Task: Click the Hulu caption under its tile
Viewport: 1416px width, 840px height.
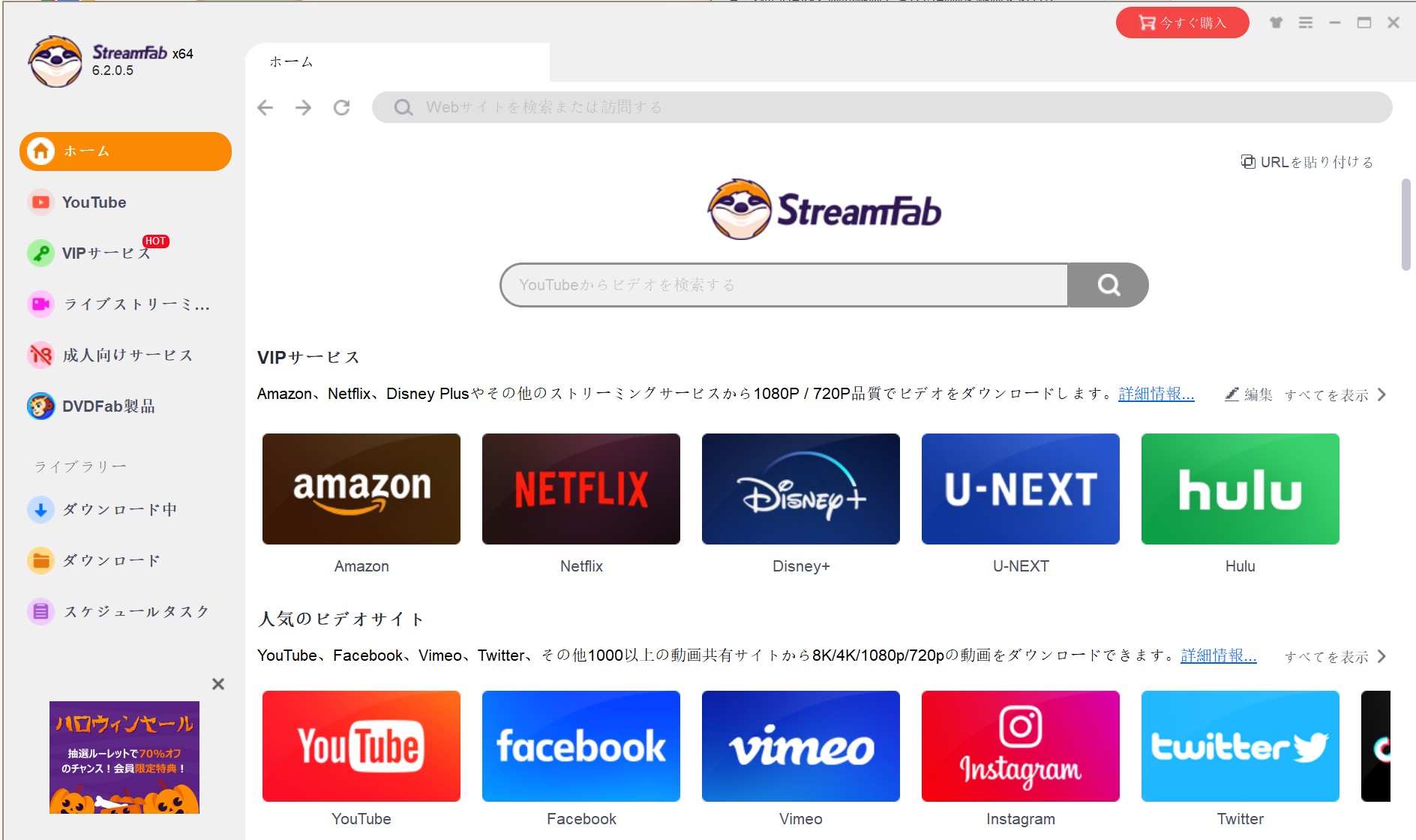Action: click(x=1240, y=566)
